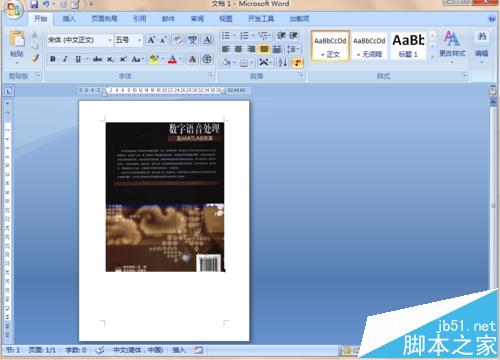Viewport: 500px width, 360px height.
Task: Click the bullet list icon
Action: 227,36
